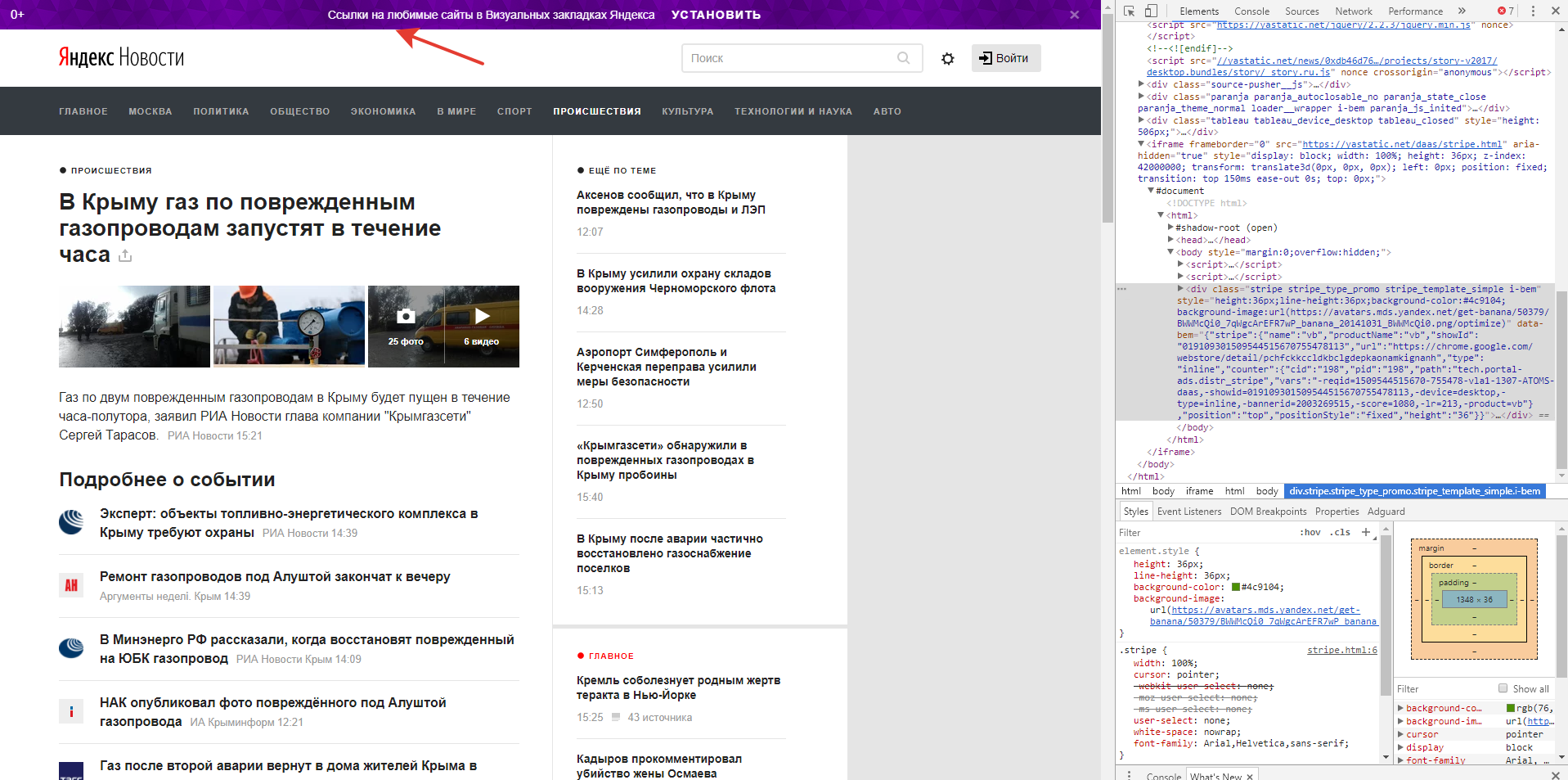Image resolution: width=1568 pixels, height=780 pixels.
Task: Switch to the Elements tab
Action: [x=1199, y=11]
